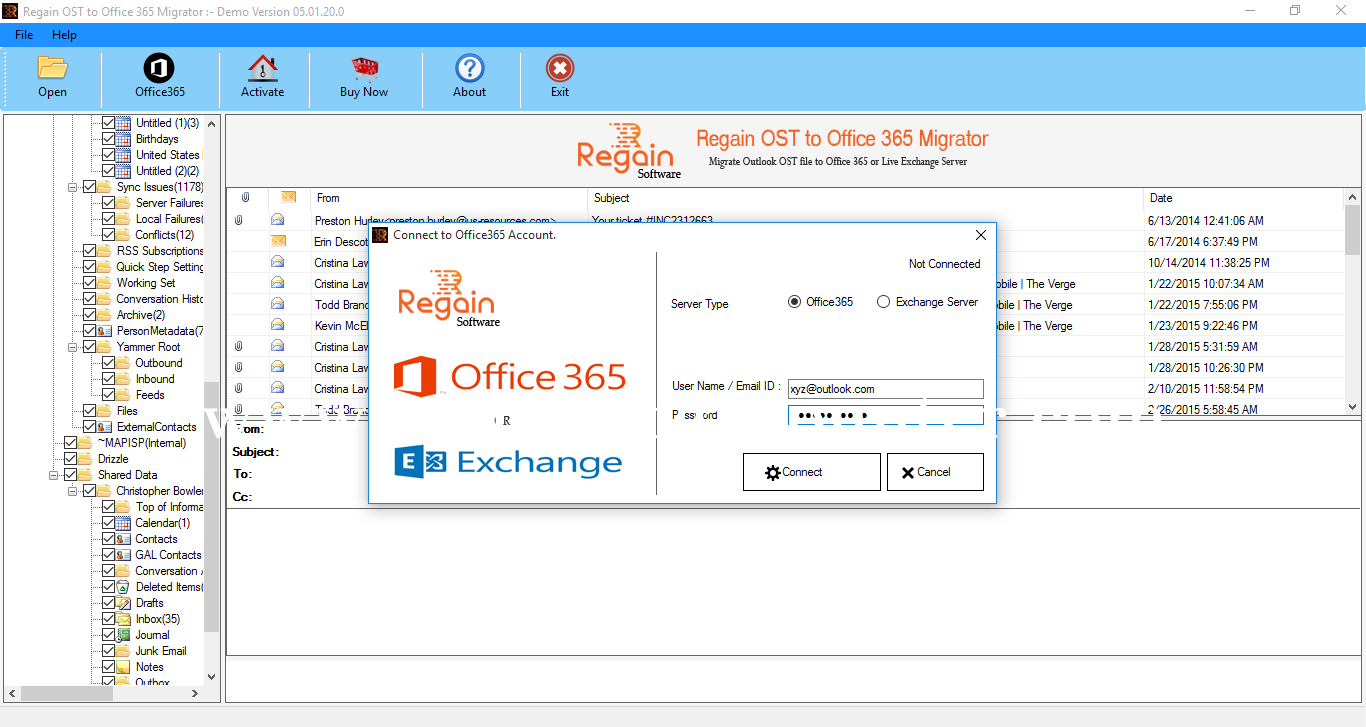Uncheck the Inbox(35) checkbox
This screenshot has width=1366, height=727.
coord(108,619)
